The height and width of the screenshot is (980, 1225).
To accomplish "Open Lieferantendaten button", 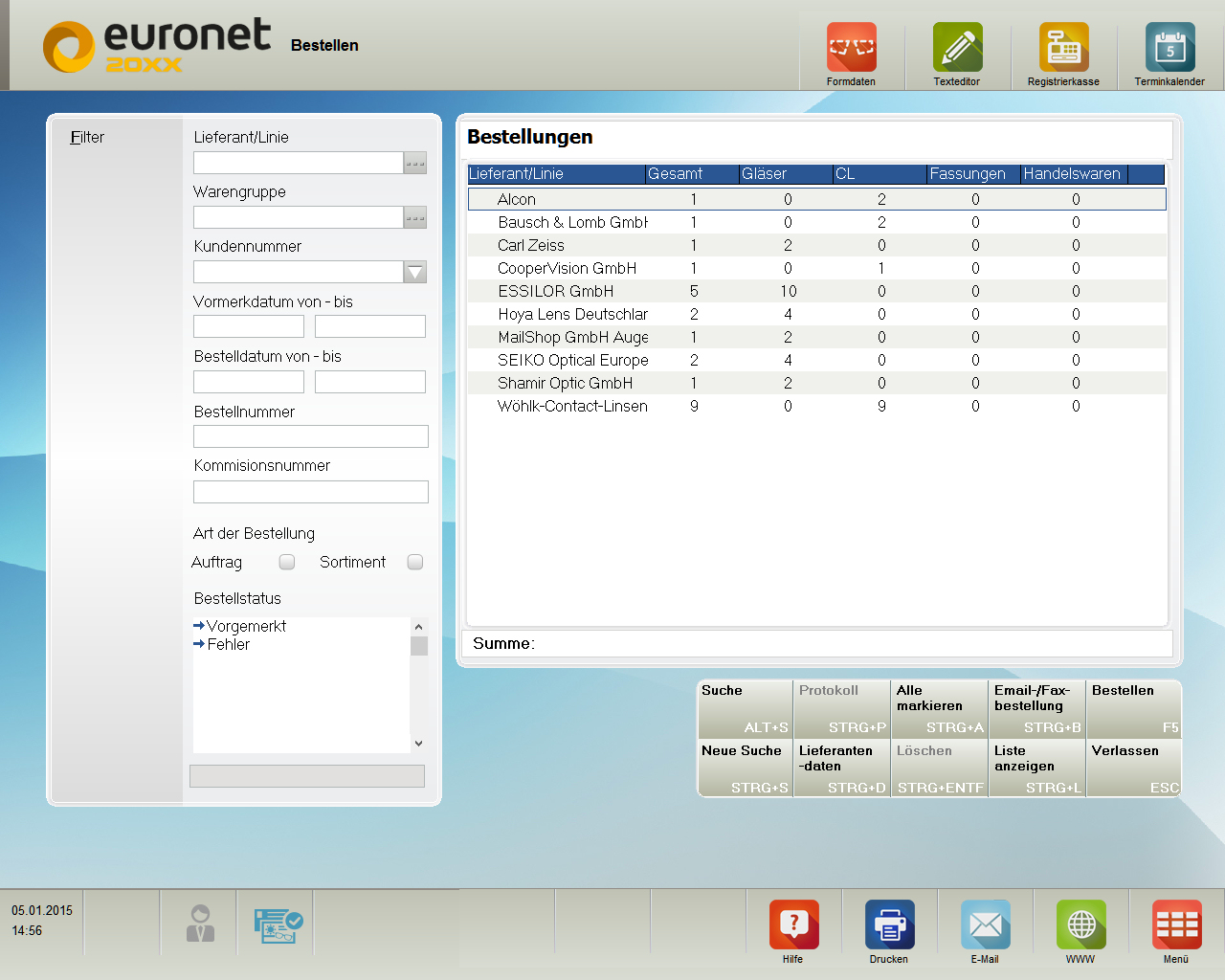I will [x=842, y=768].
